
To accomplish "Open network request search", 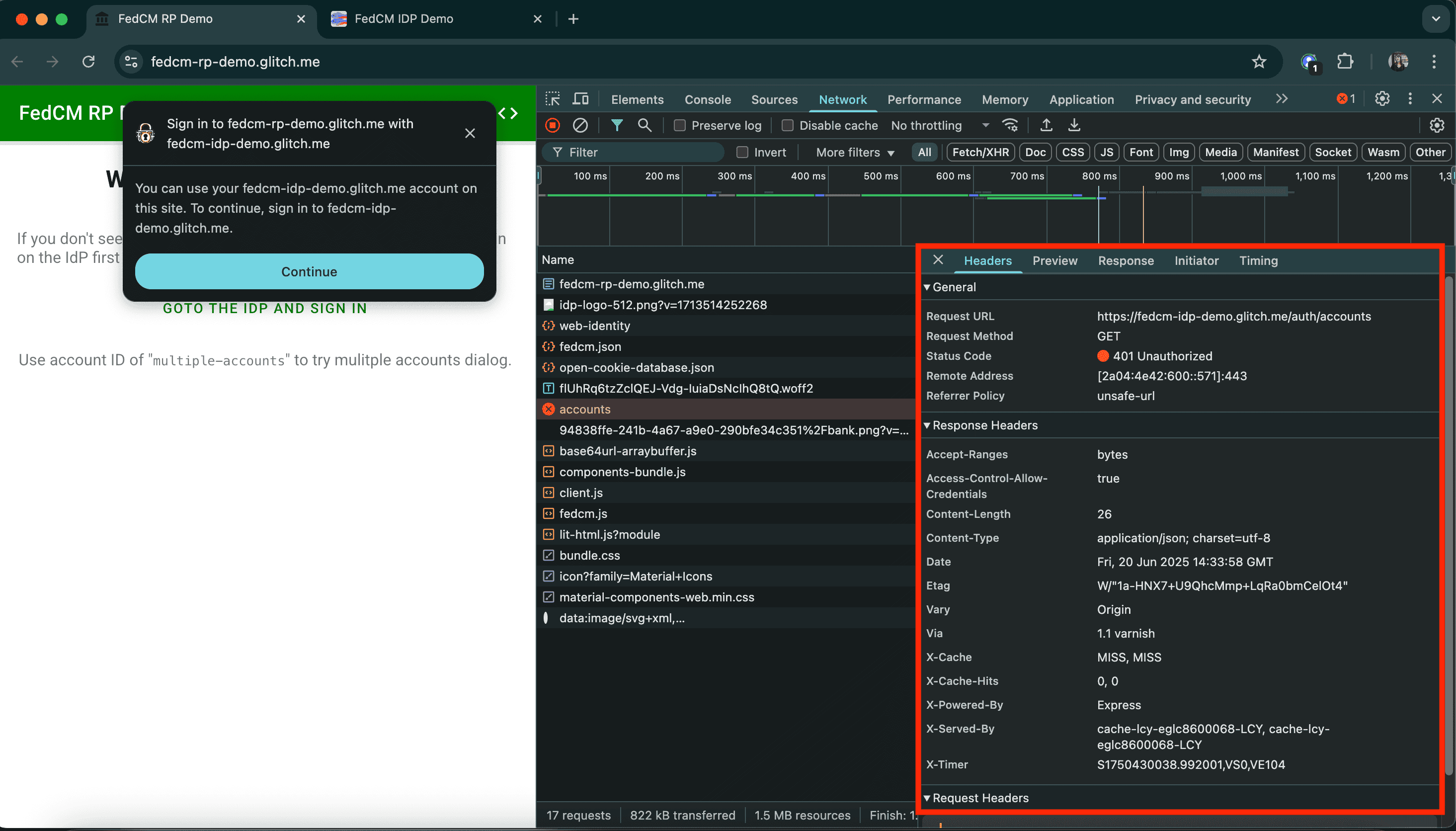I will 645,126.
